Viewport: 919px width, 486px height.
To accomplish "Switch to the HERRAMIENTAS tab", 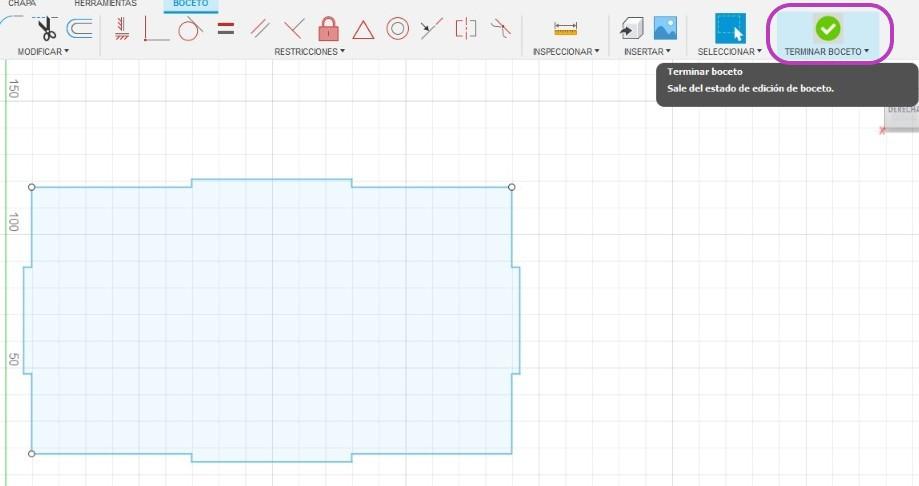I will click(105, 4).
